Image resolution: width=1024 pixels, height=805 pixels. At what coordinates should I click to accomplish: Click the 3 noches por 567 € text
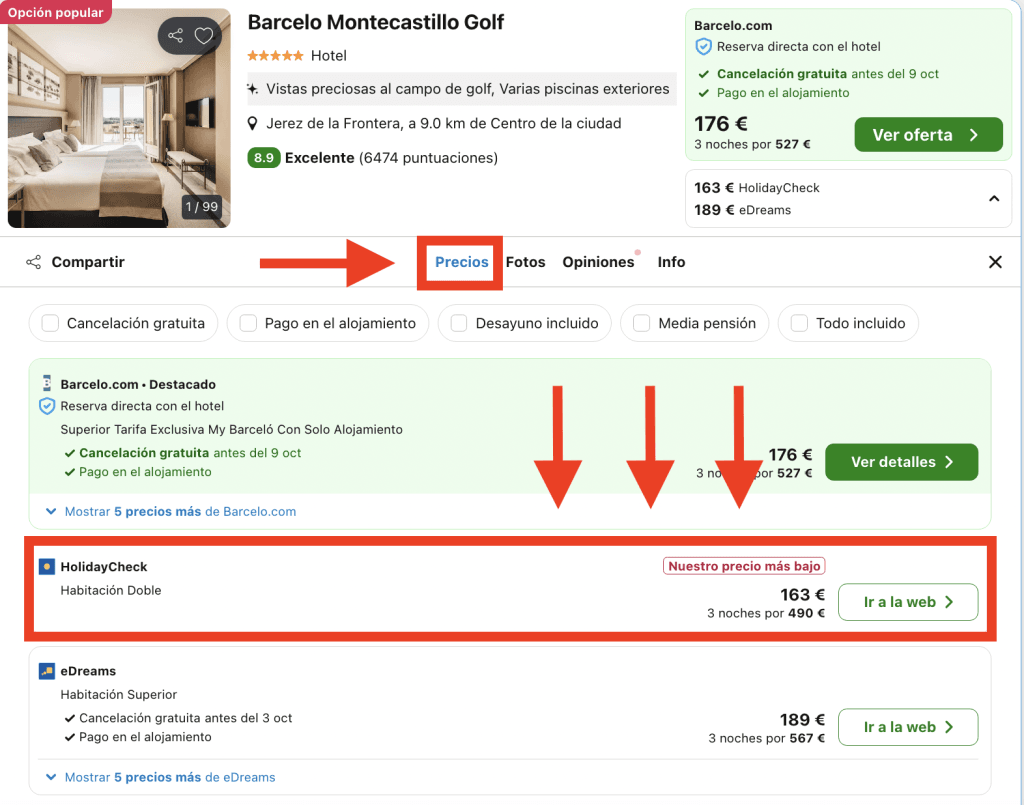click(767, 738)
